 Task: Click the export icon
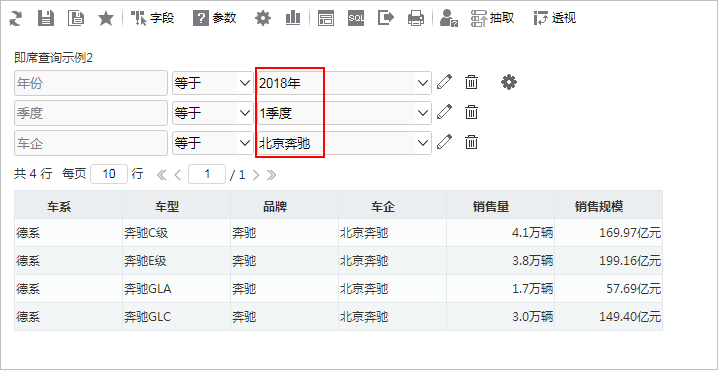click(386, 19)
